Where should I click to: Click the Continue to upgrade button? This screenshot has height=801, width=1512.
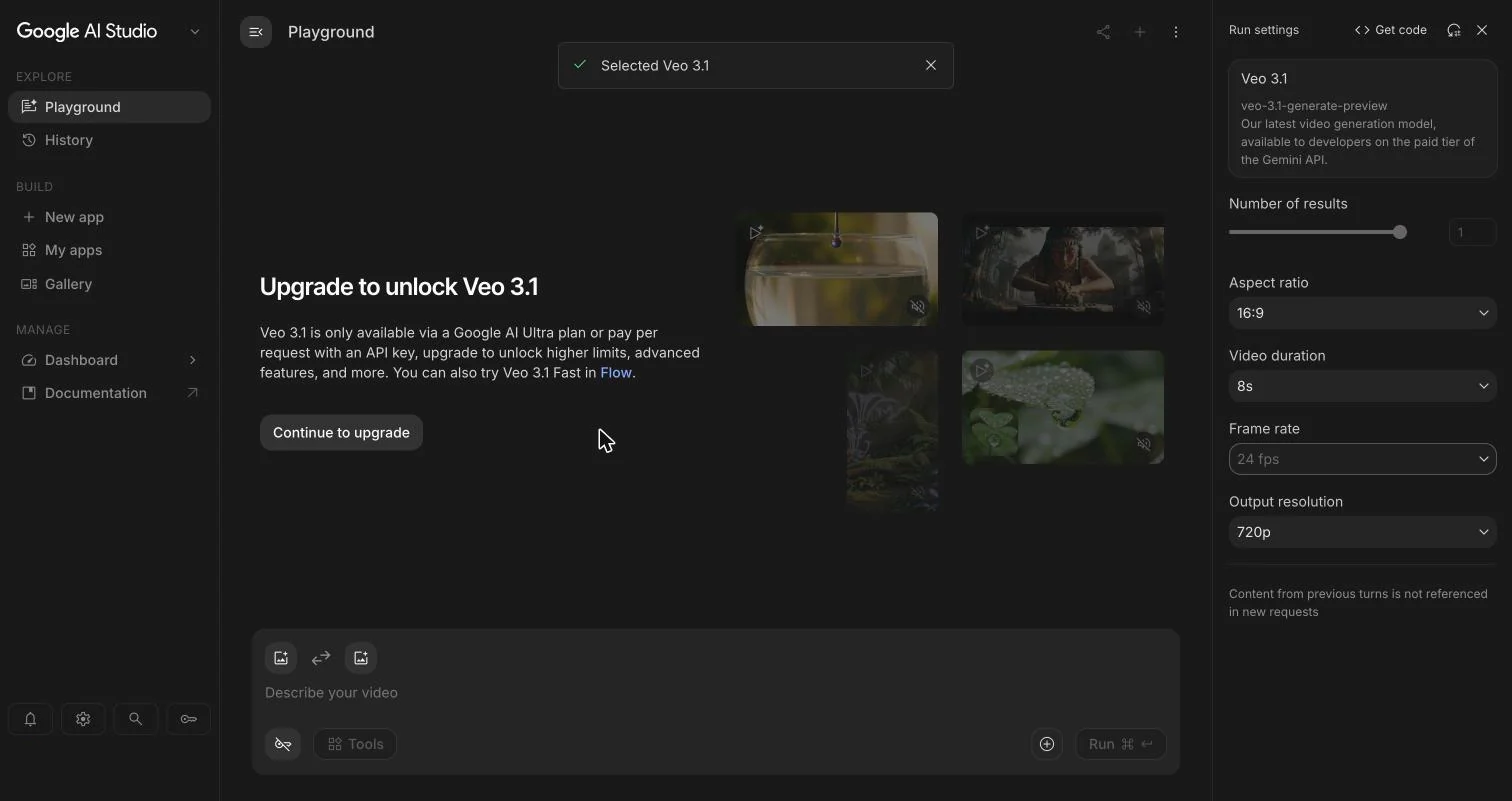coord(341,433)
